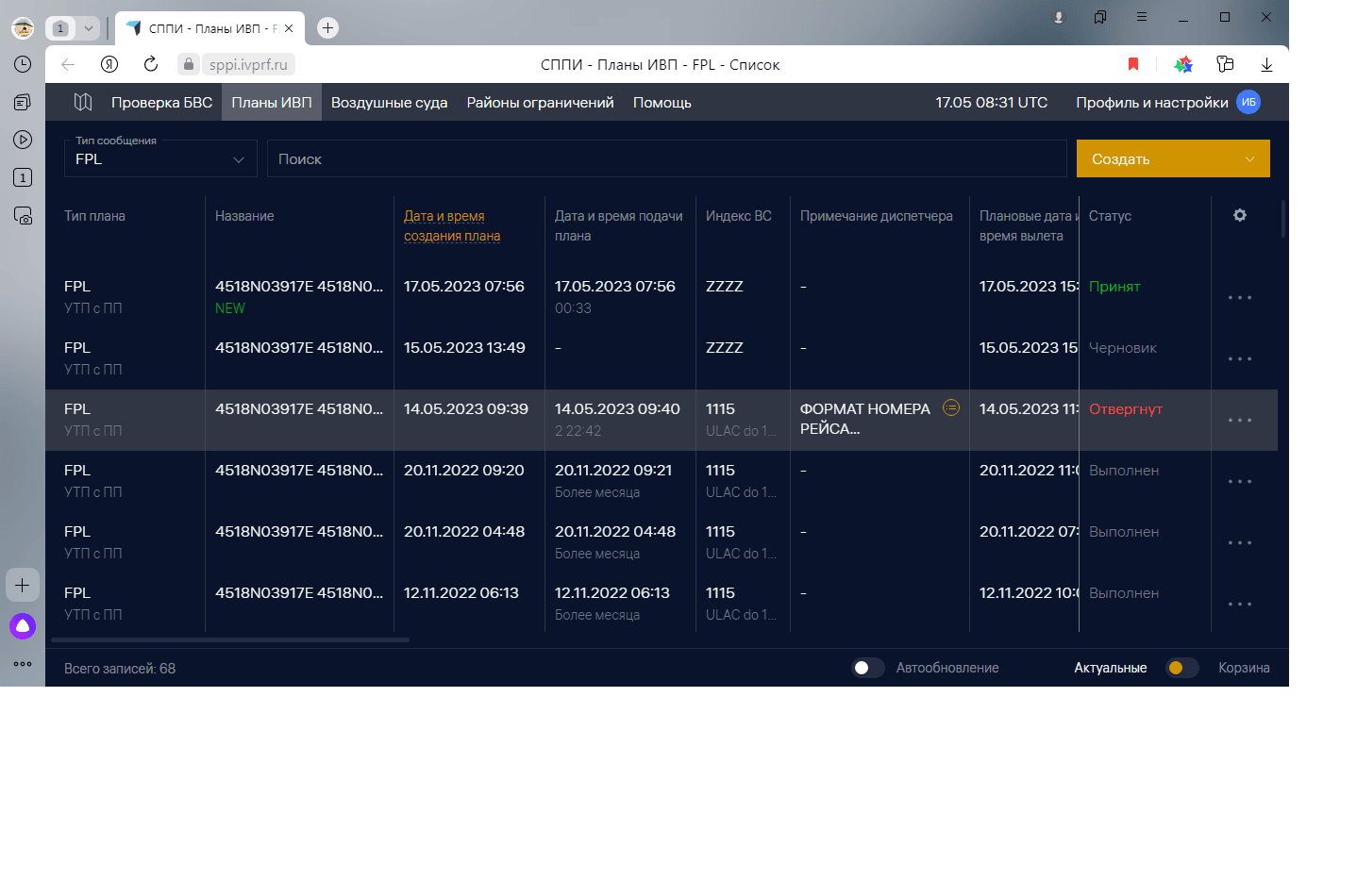
Task: Click the map icon in navigation bar
Action: pos(83,102)
